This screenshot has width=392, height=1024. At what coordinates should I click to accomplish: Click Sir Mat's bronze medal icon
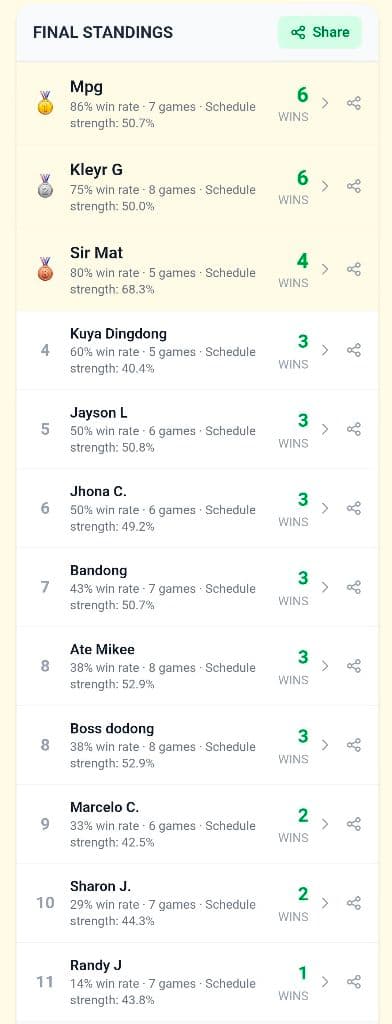tap(45, 269)
